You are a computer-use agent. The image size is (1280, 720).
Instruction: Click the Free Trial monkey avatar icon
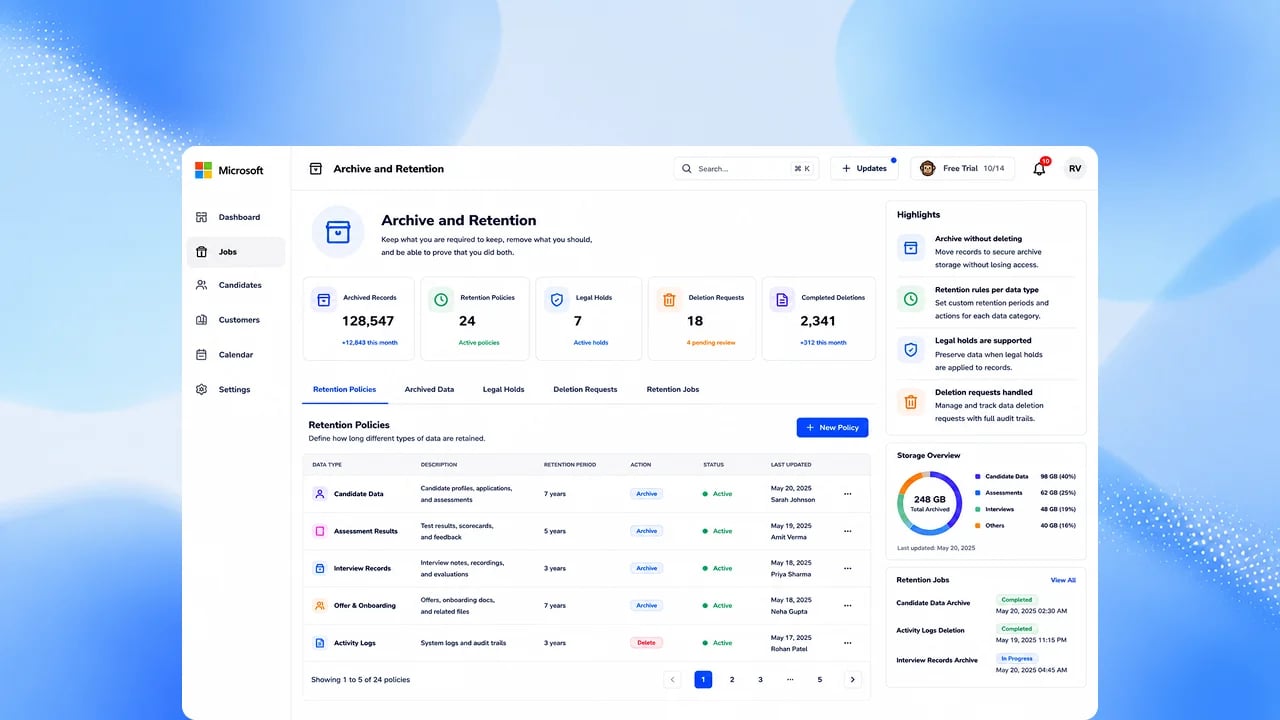point(927,169)
